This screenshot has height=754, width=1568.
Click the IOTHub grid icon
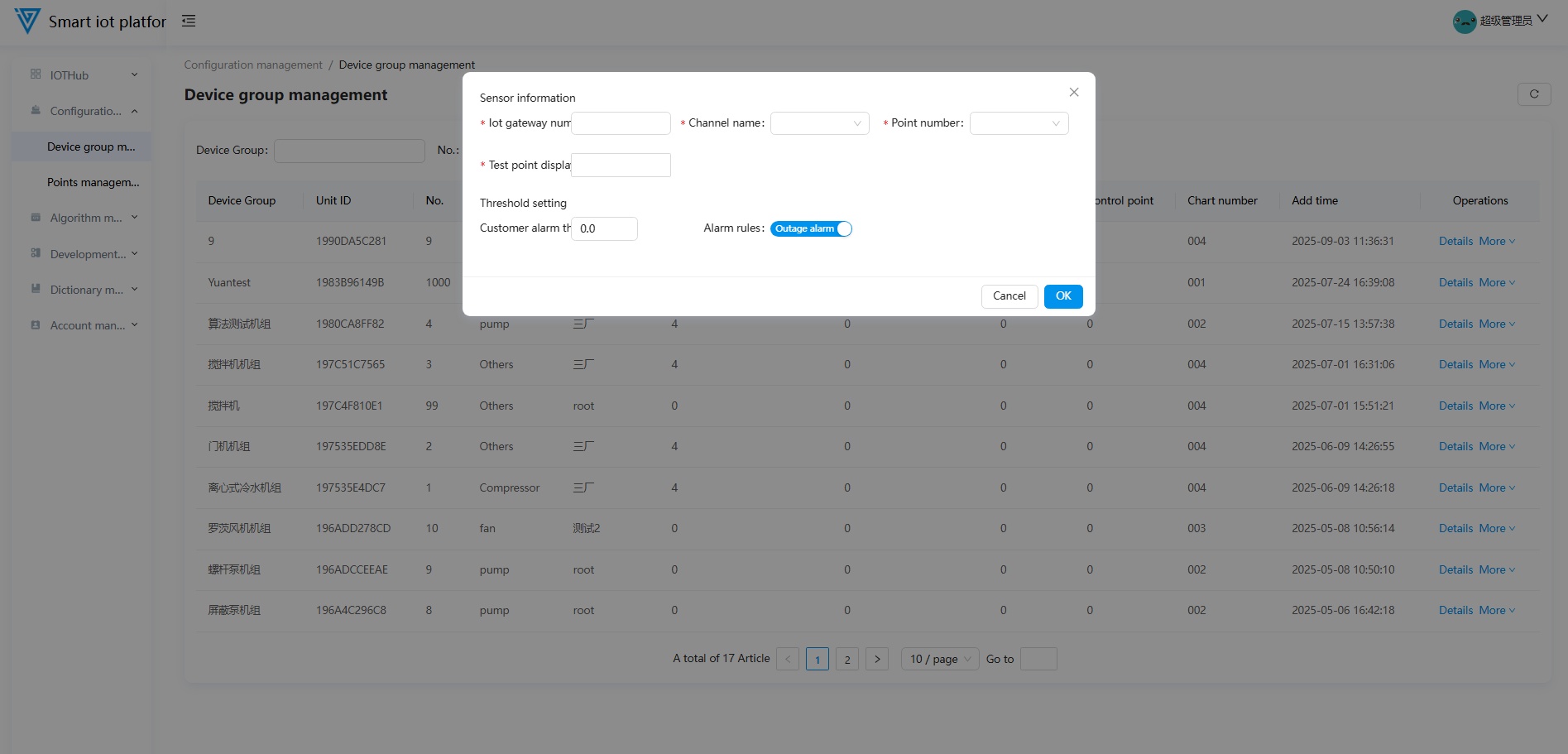click(36, 74)
